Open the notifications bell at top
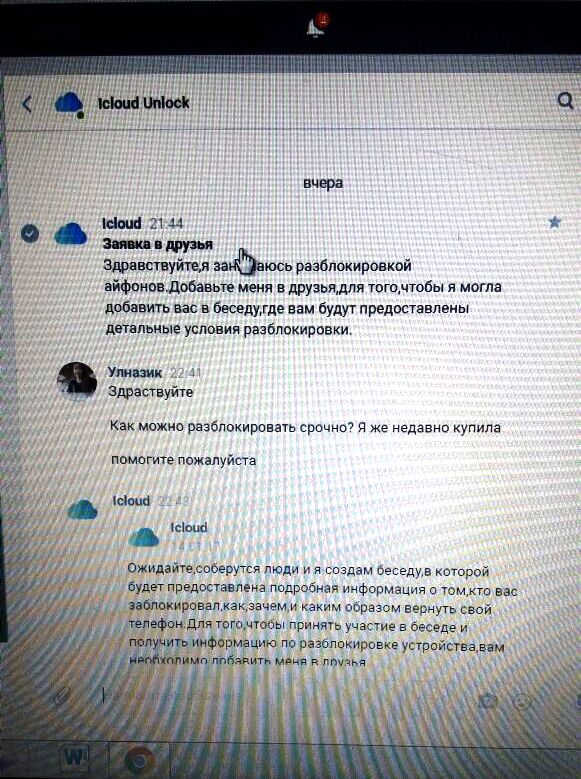This screenshot has width=581, height=779. pos(316,25)
